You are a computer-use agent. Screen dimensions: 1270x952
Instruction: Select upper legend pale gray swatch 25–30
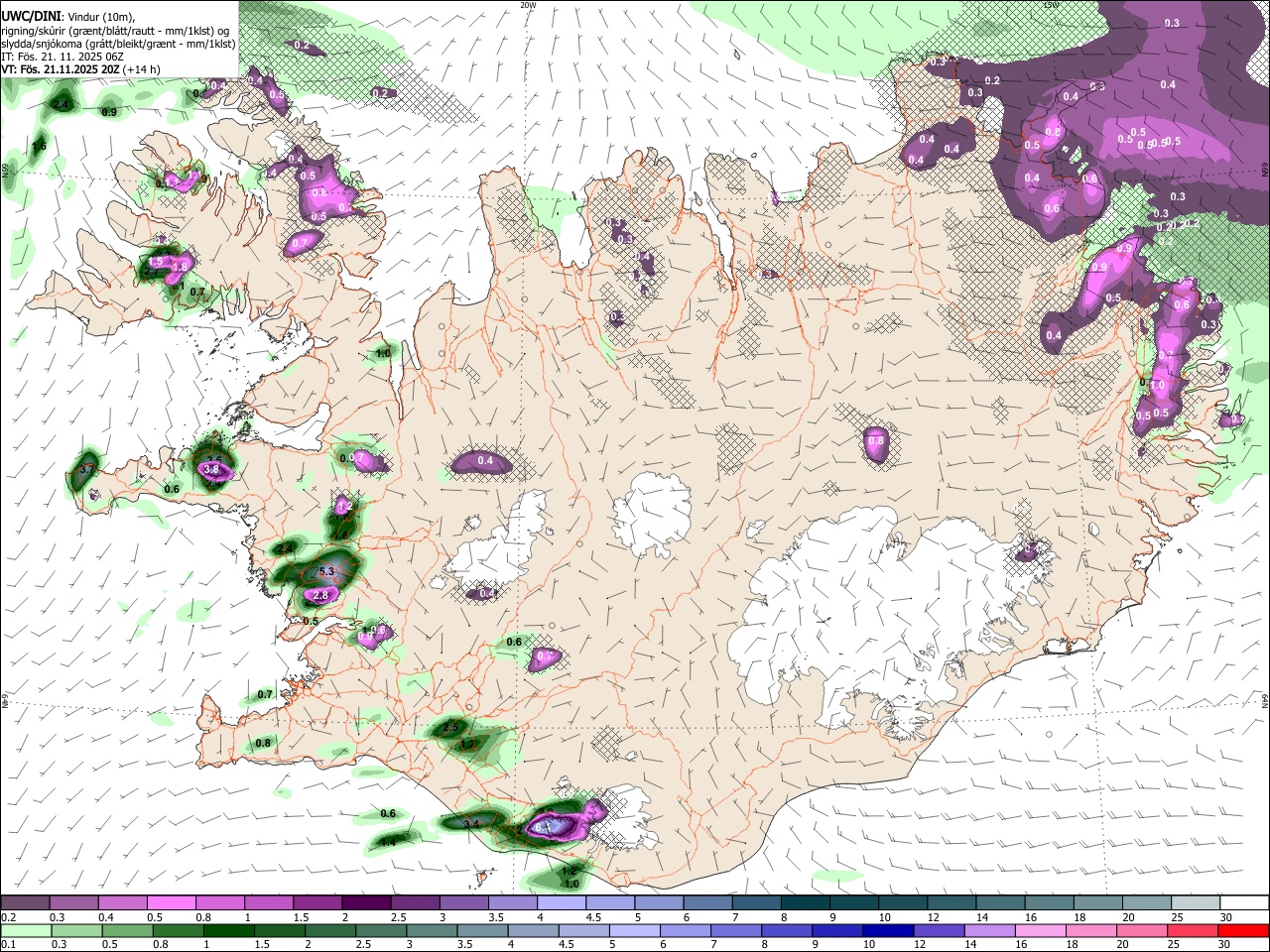1196,902
